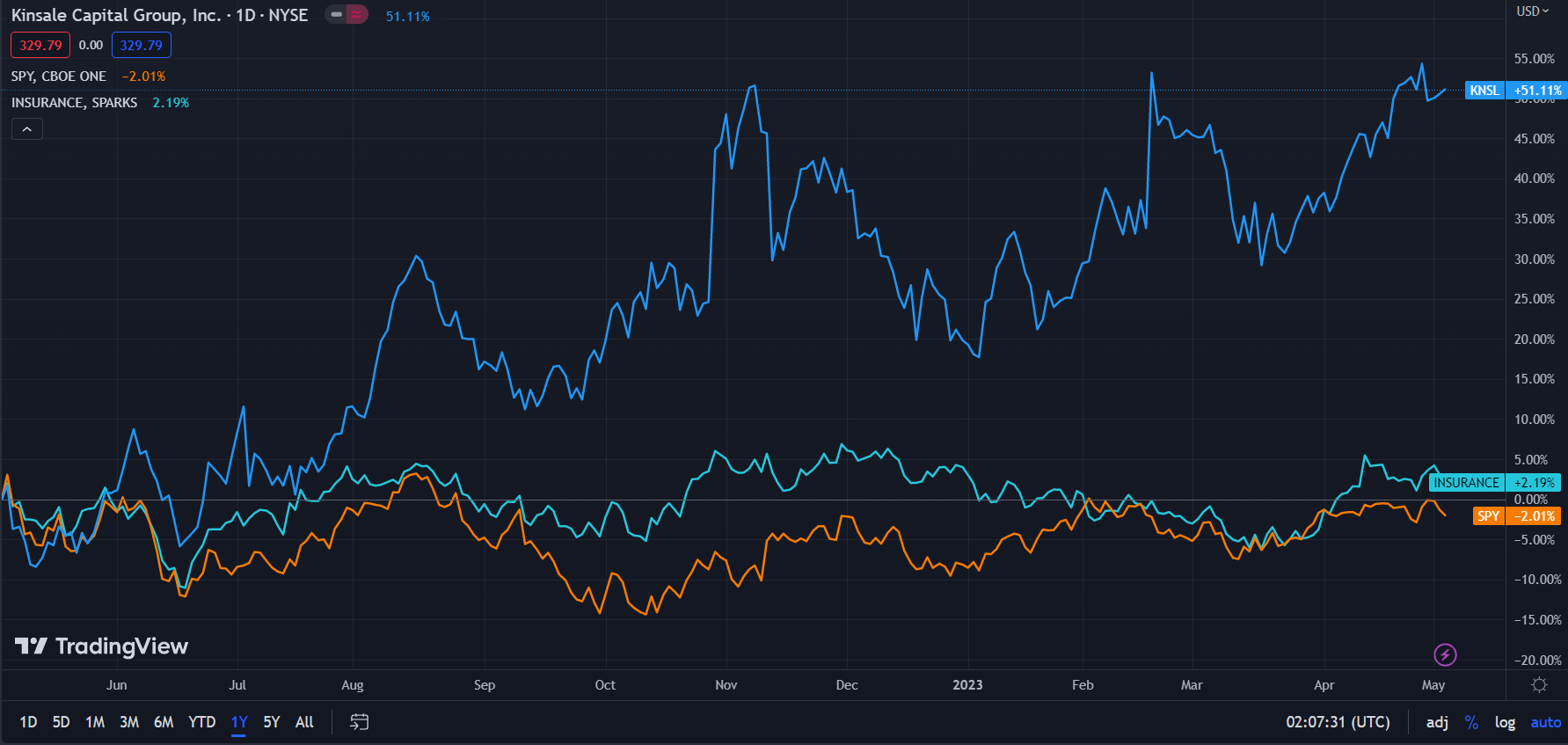
Task: Toggle log scale mode
Action: click(1505, 722)
